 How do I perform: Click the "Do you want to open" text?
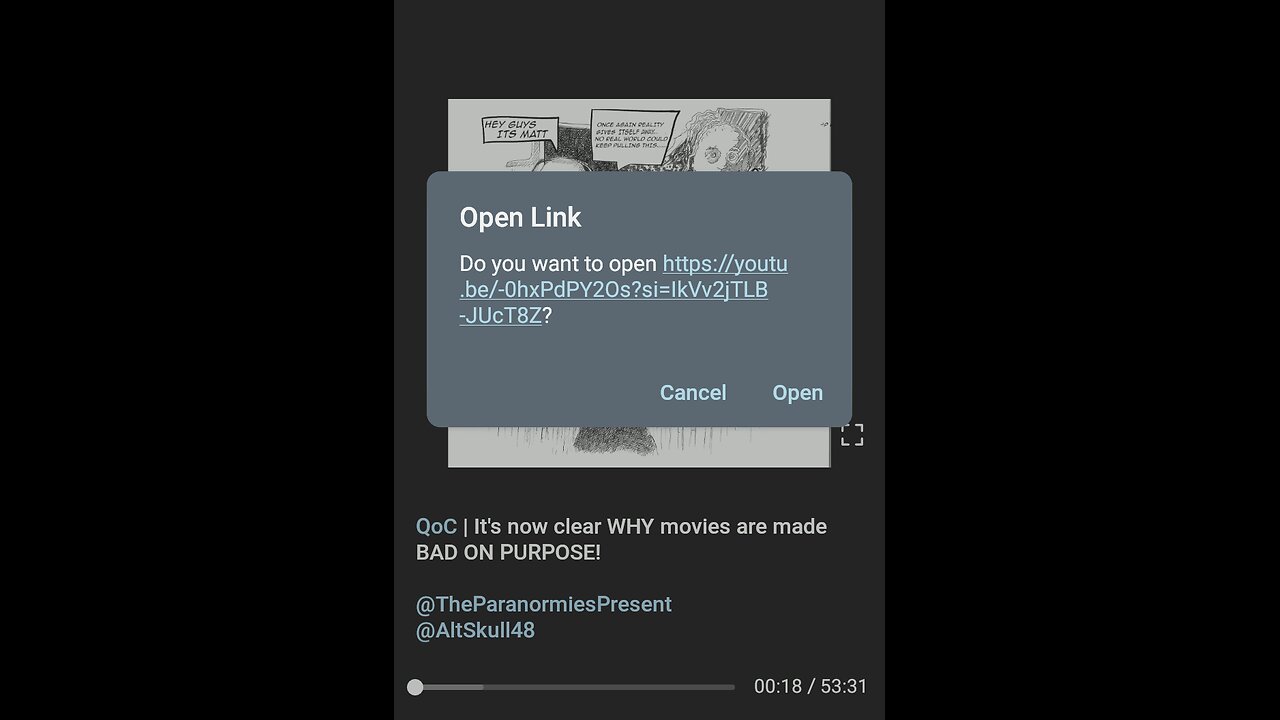pos(558,264)
